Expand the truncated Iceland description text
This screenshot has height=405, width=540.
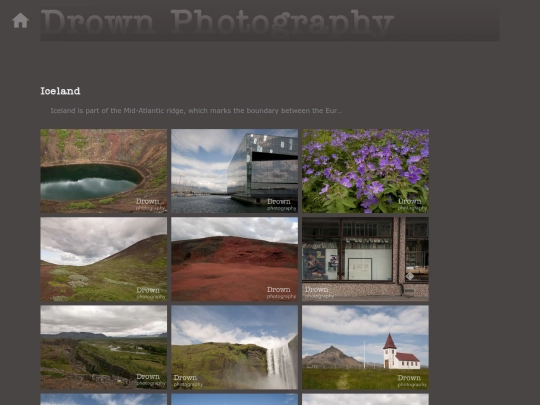coord(196,111)
